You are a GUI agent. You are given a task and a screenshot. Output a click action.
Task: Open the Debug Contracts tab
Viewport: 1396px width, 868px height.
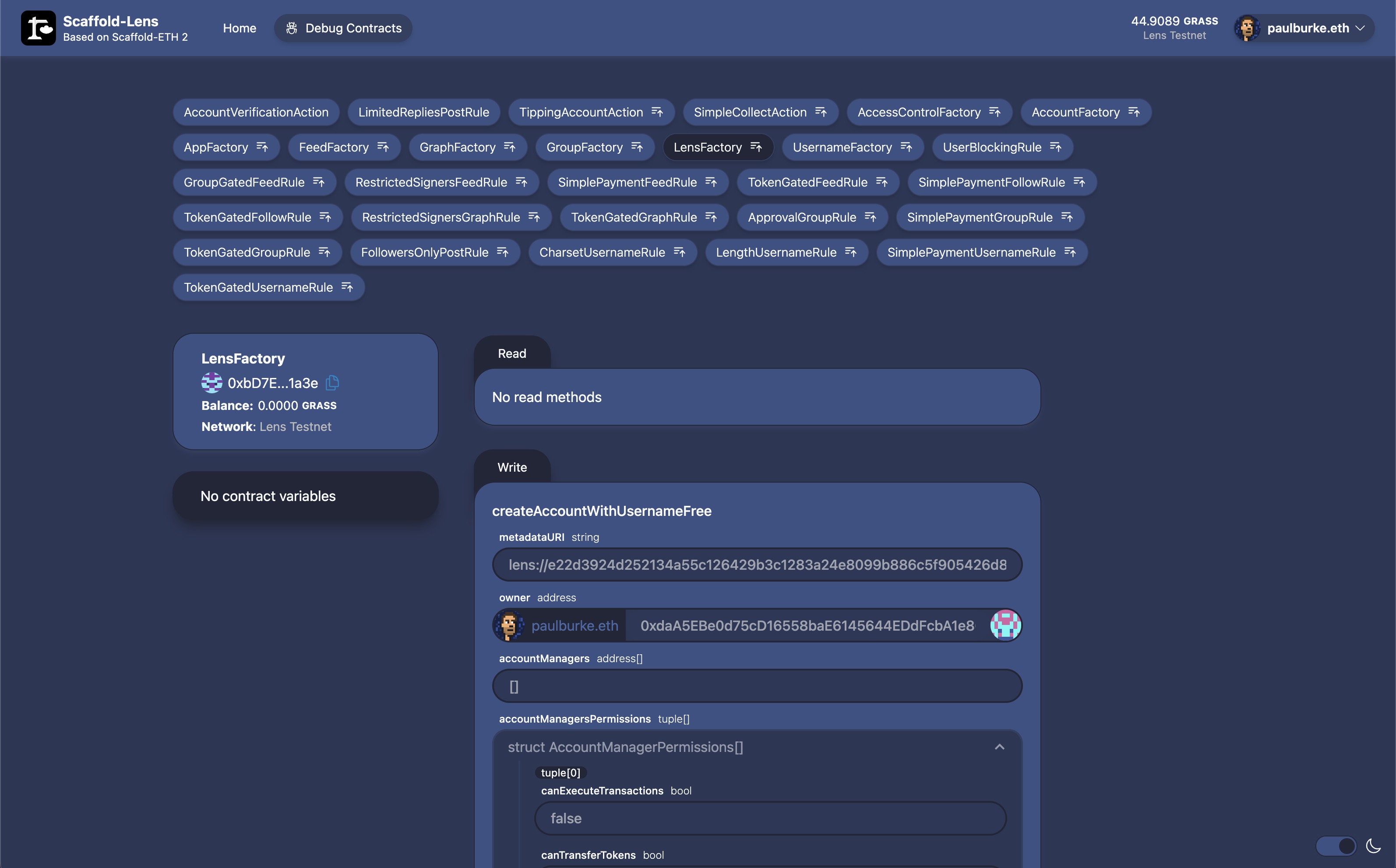pyautogui.click(x=343, y=28)
